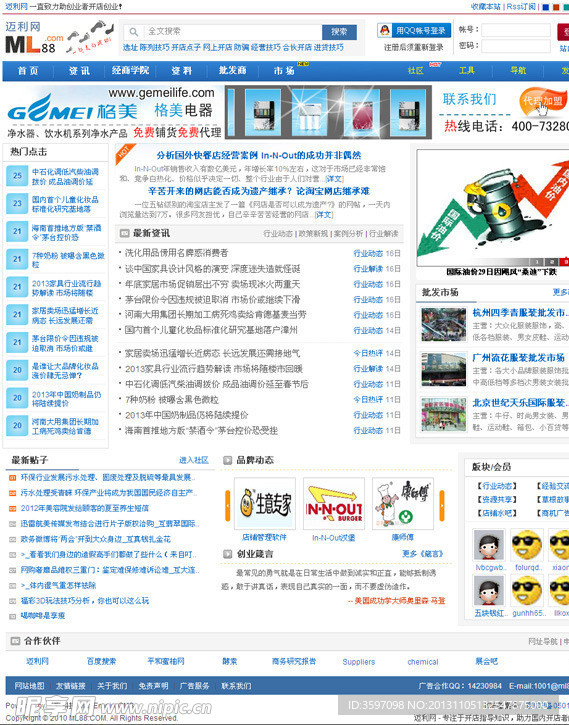Open the 批发商 navigation menu item
The height and width of the screenshot is (725, 569).
coord(232,71)
